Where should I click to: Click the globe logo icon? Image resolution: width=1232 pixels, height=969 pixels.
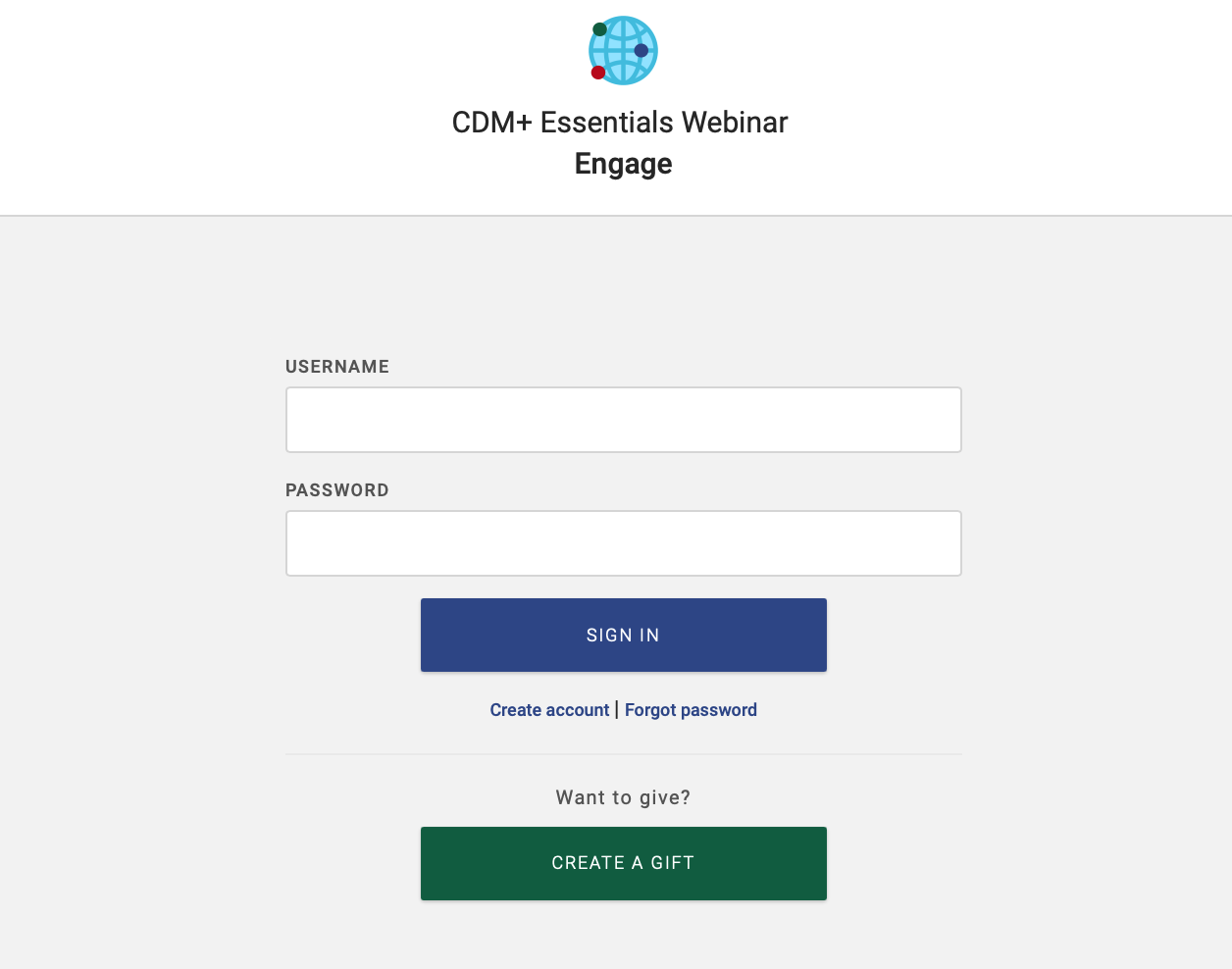coord(624,51)
